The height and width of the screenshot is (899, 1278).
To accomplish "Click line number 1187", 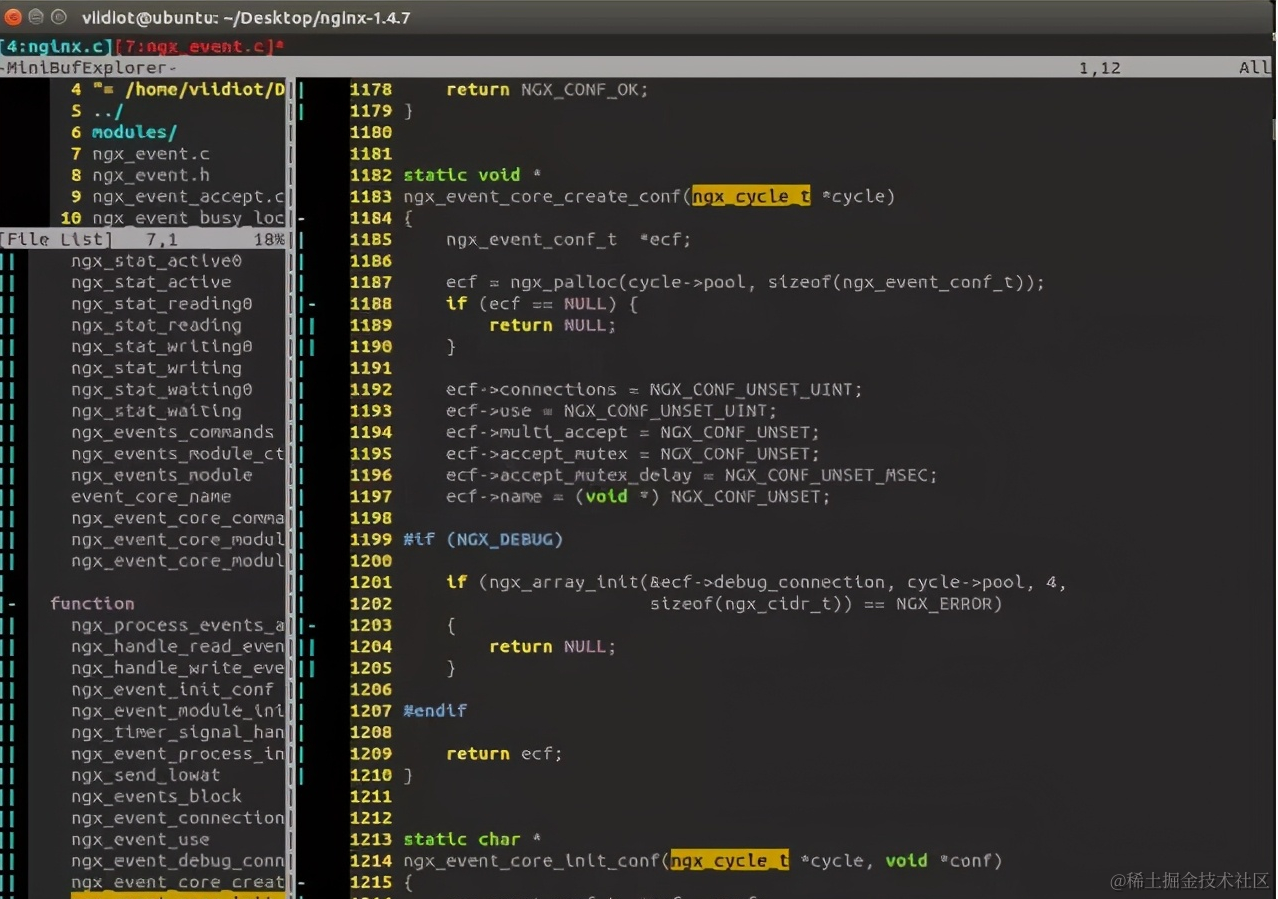I will (x=371, y=282).
